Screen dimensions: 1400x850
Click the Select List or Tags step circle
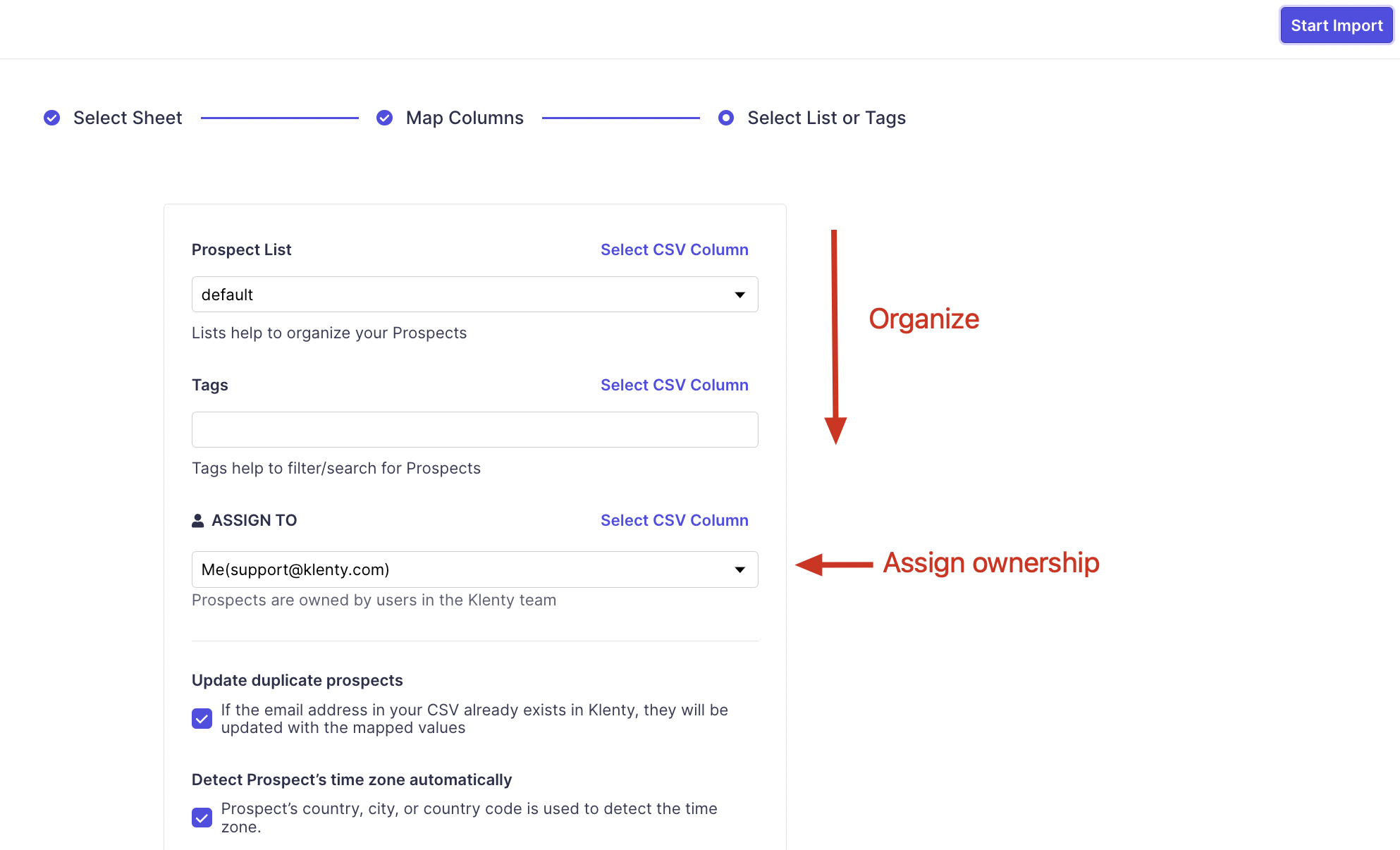click(x=725, y=118)
